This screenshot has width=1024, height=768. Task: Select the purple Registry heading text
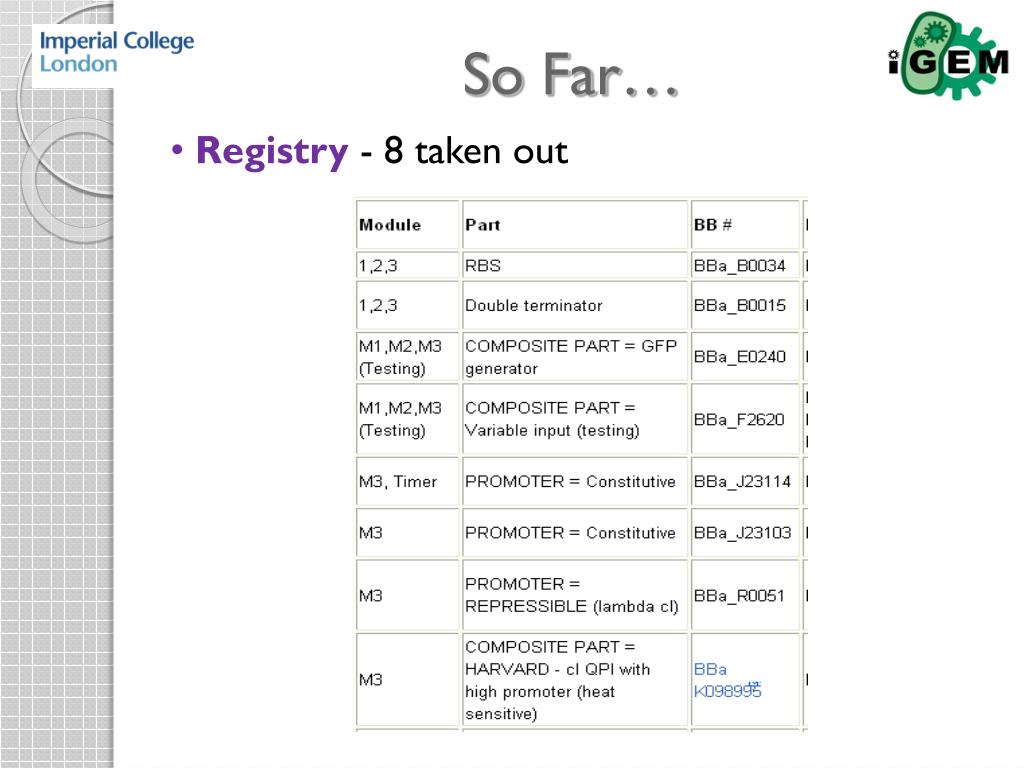tap(272, 152)
